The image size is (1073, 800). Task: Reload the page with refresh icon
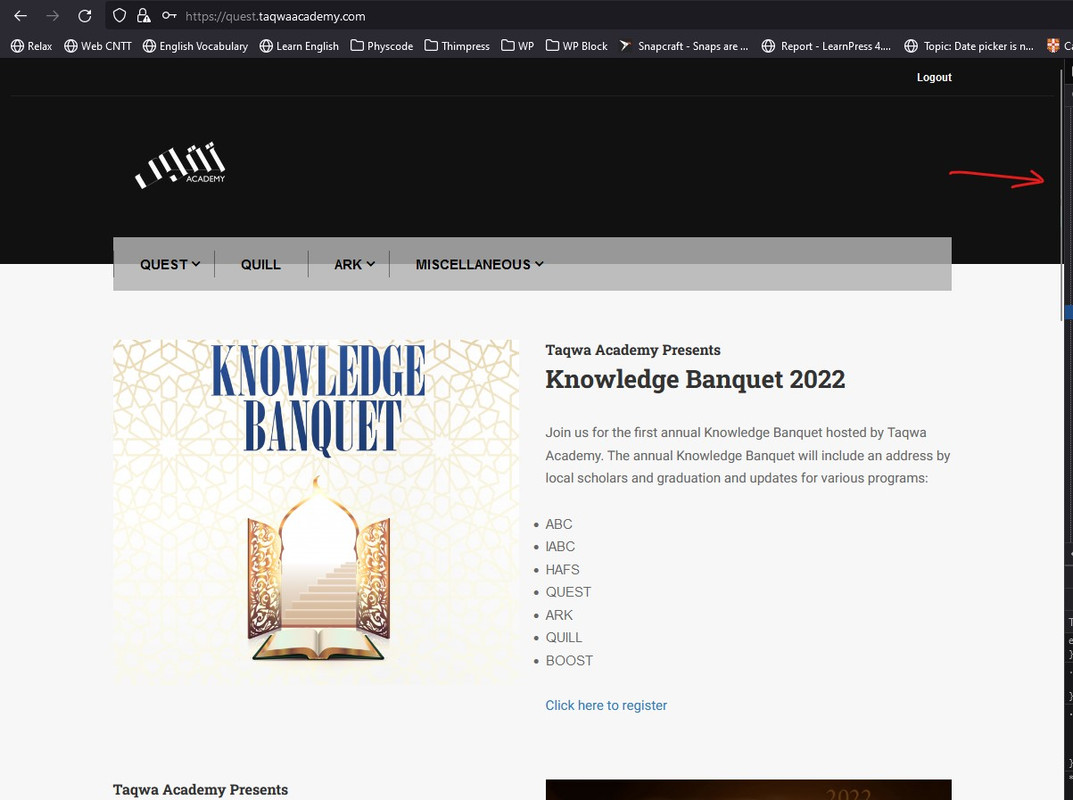point(85,16)
